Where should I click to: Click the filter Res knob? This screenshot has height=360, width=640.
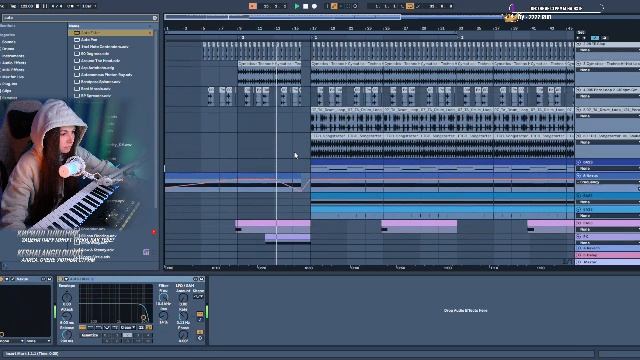[163, 316]
